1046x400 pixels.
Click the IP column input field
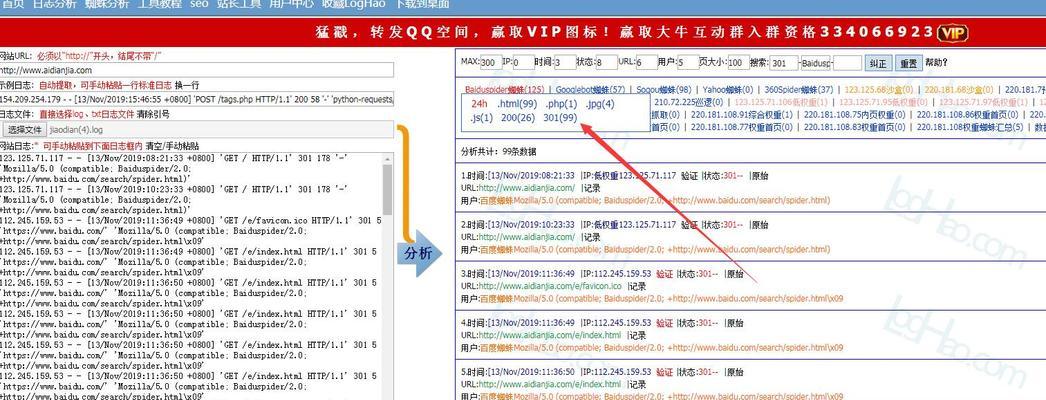pos(524,63)
